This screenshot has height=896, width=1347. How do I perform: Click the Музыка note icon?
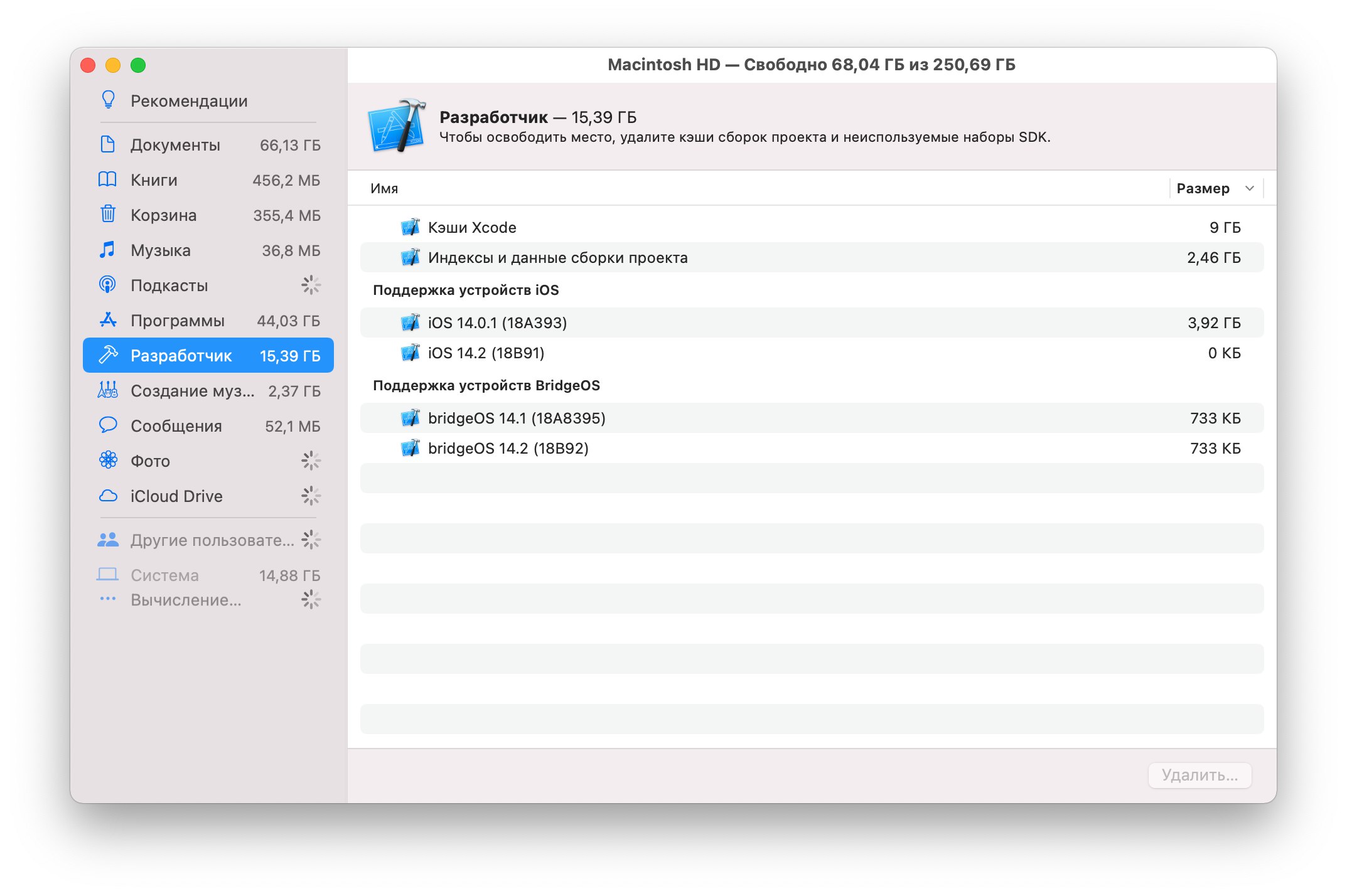pos(108,250)
